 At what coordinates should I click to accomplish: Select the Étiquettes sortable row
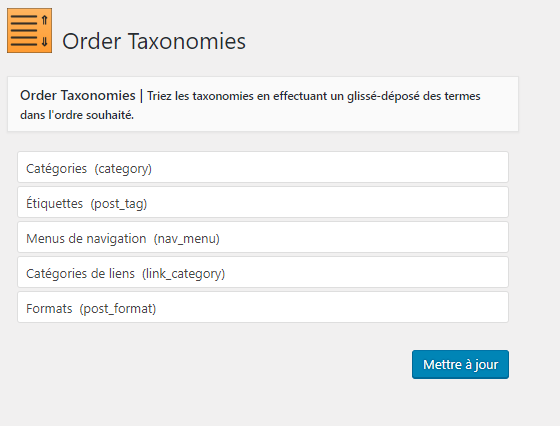click(263, 202)
